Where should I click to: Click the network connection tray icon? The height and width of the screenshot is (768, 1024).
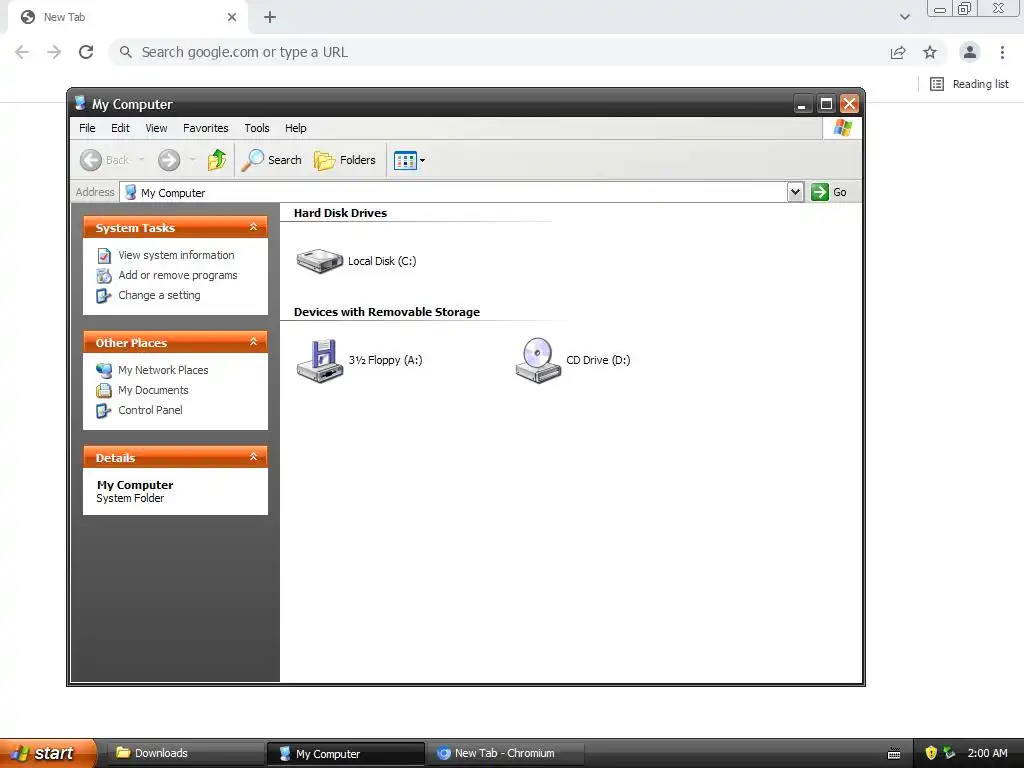click(x=949, y=753)
